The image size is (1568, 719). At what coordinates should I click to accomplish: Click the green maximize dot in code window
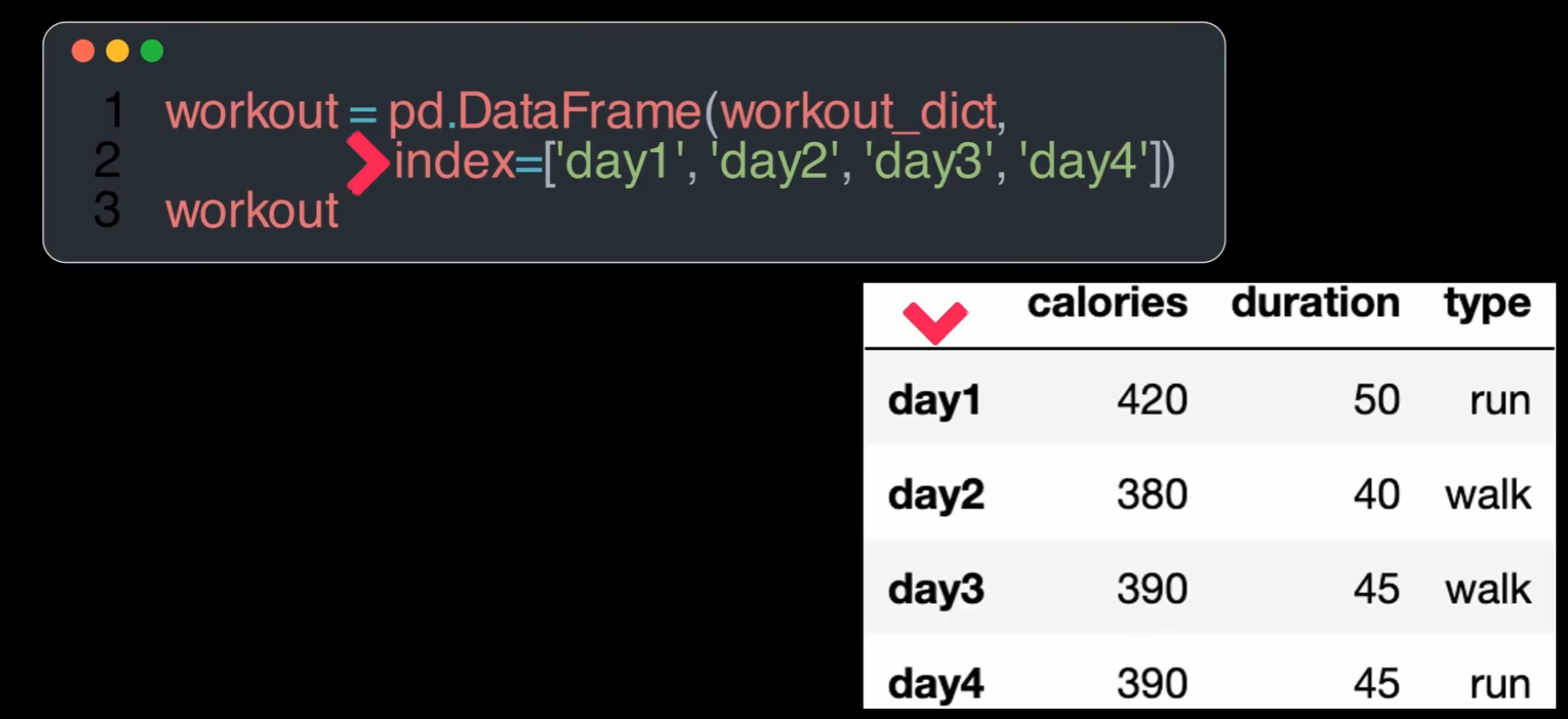coord(152,52)
